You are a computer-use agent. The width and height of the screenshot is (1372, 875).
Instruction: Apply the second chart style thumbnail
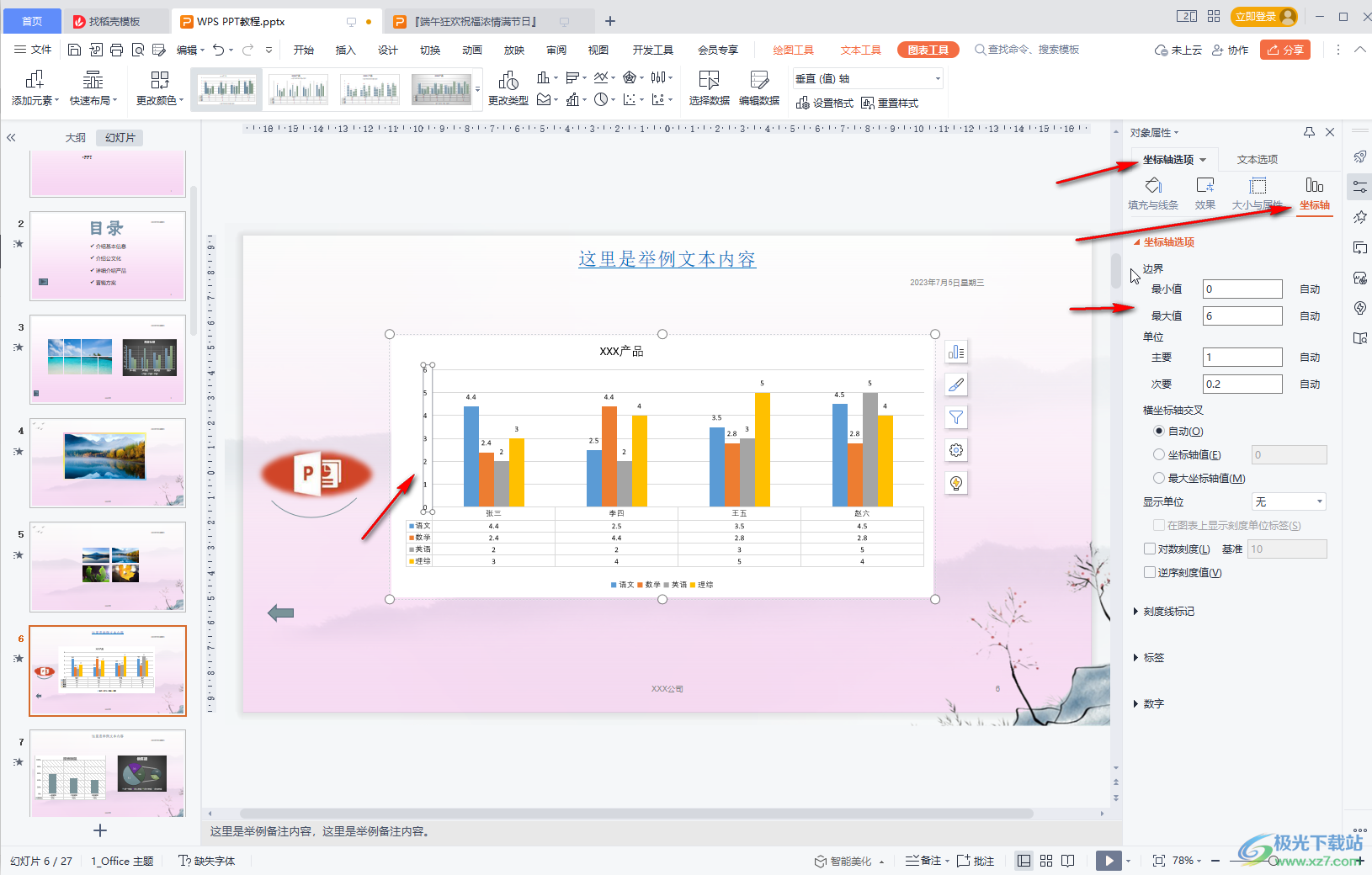298,89
